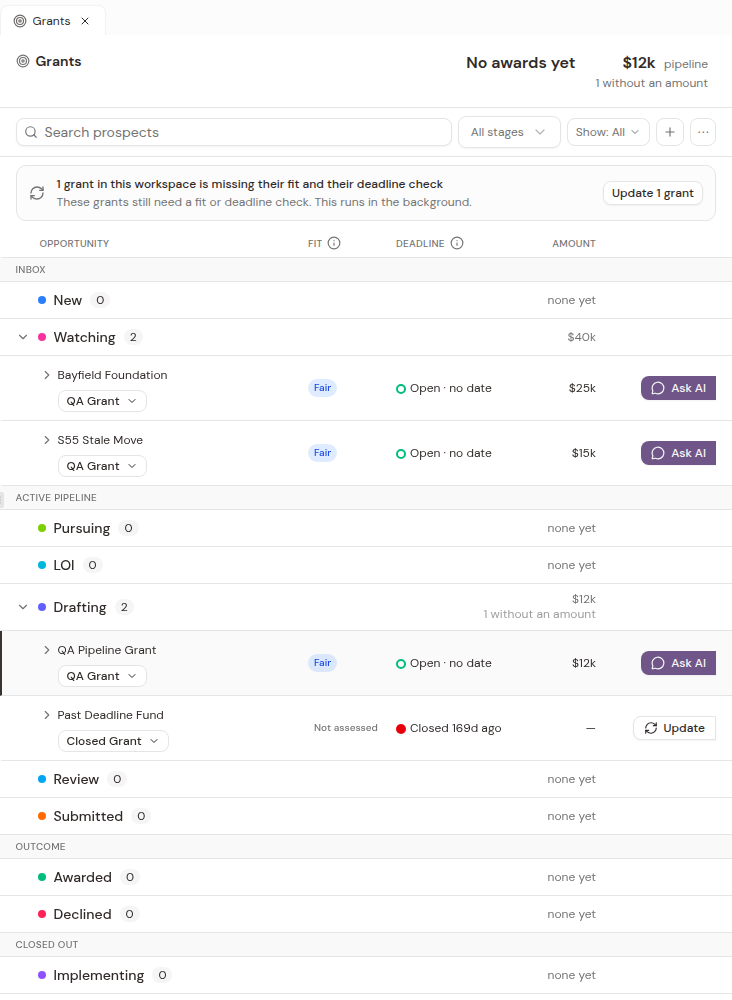This screenshot has height=1000, width=732.
Task: Click the purple Drafting stage color dot
Action: point(42,607)
